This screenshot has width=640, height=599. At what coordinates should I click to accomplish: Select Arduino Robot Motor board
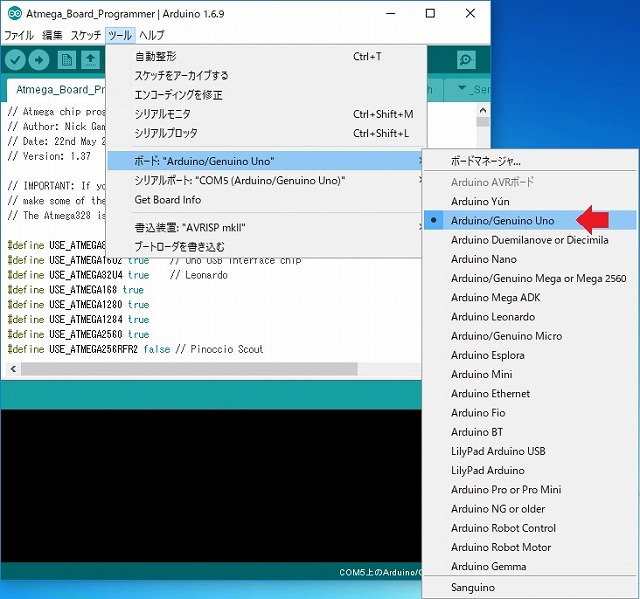pyautogui.click(x=530, y=547)
